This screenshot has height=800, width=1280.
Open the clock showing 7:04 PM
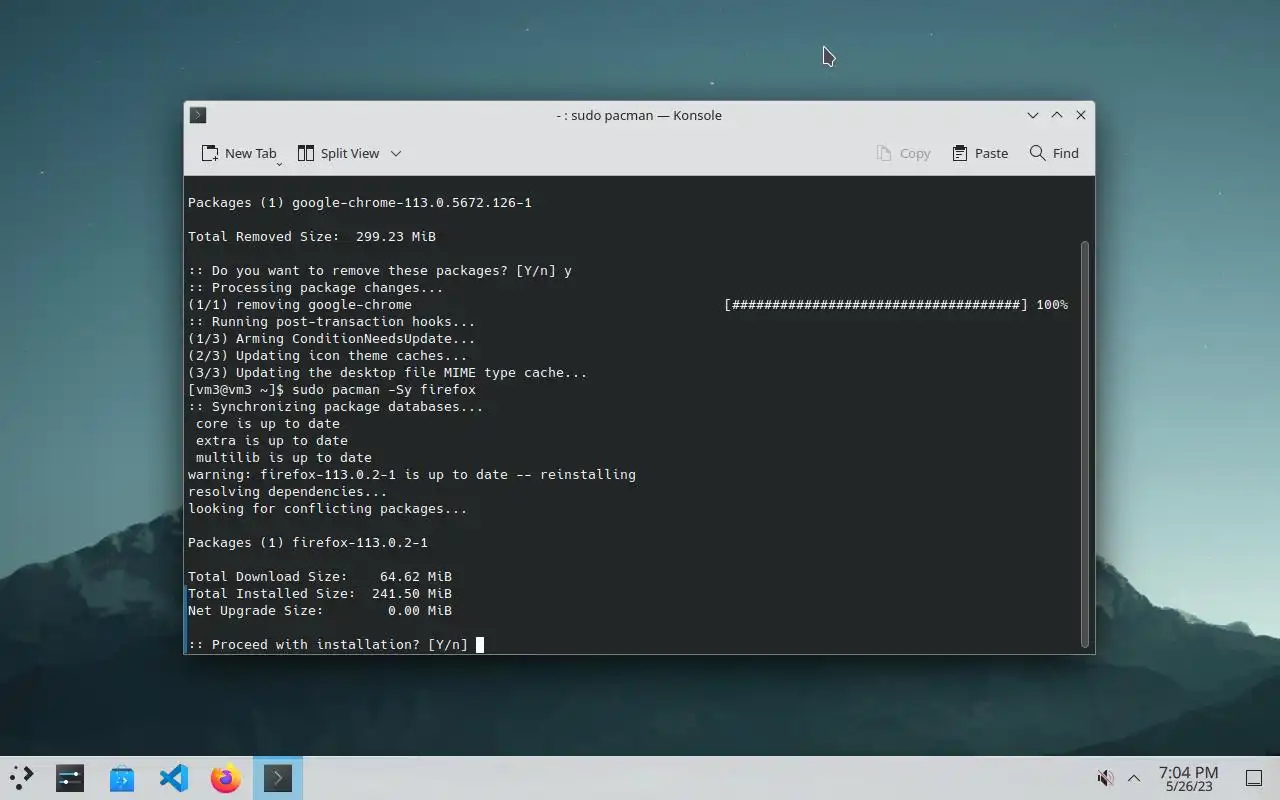[x=1188, y=778]
